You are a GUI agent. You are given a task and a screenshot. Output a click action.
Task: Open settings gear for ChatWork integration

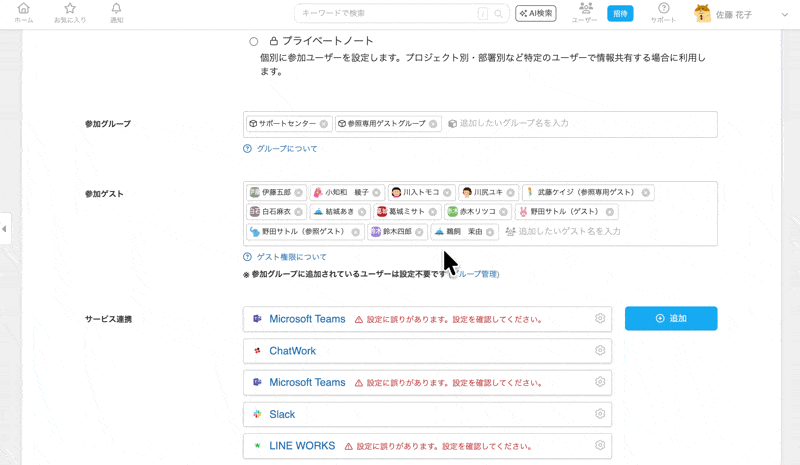click(600, 351)
